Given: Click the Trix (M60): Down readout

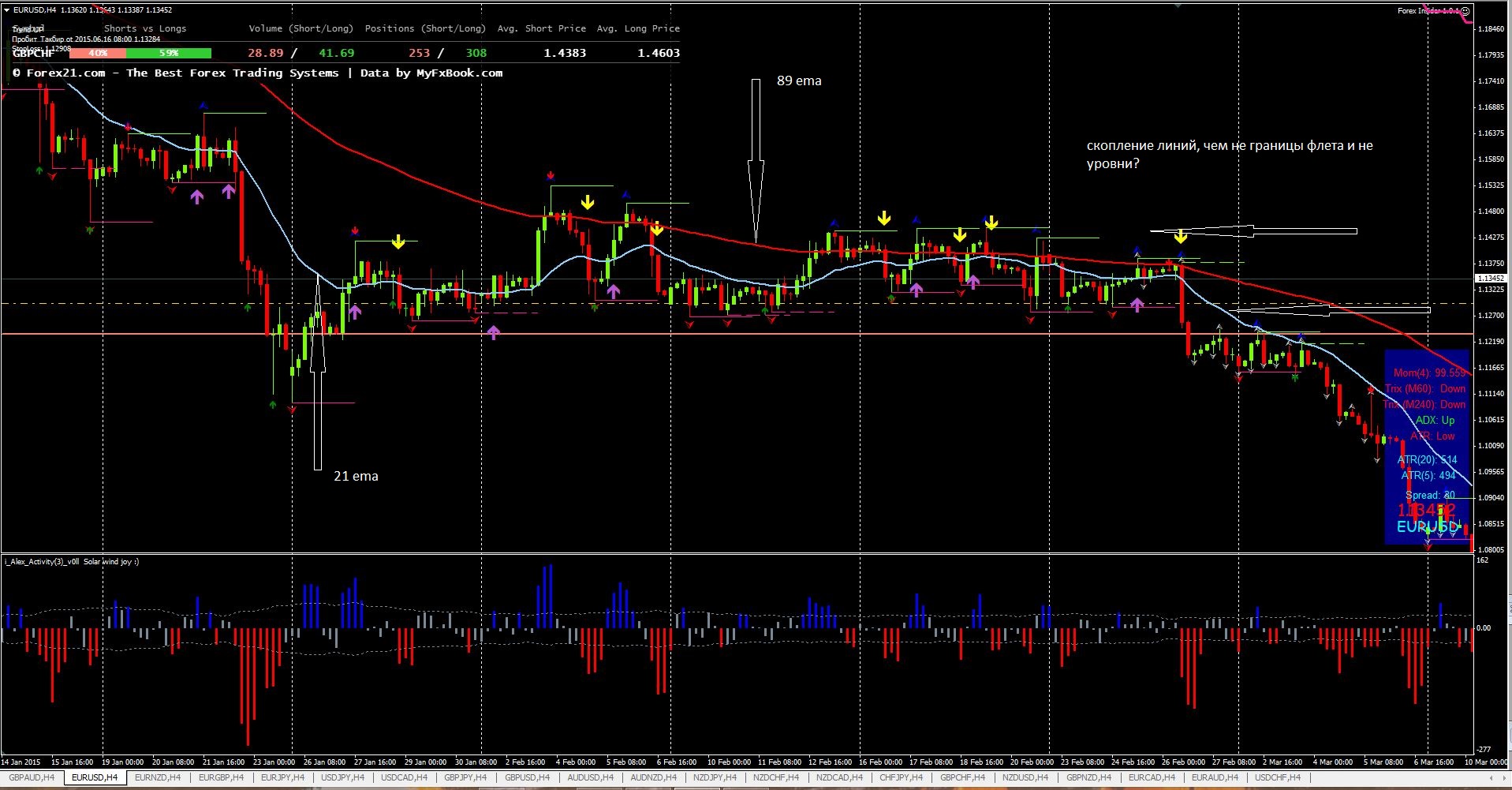Looking at the screenshot, I should (1425, 388).
